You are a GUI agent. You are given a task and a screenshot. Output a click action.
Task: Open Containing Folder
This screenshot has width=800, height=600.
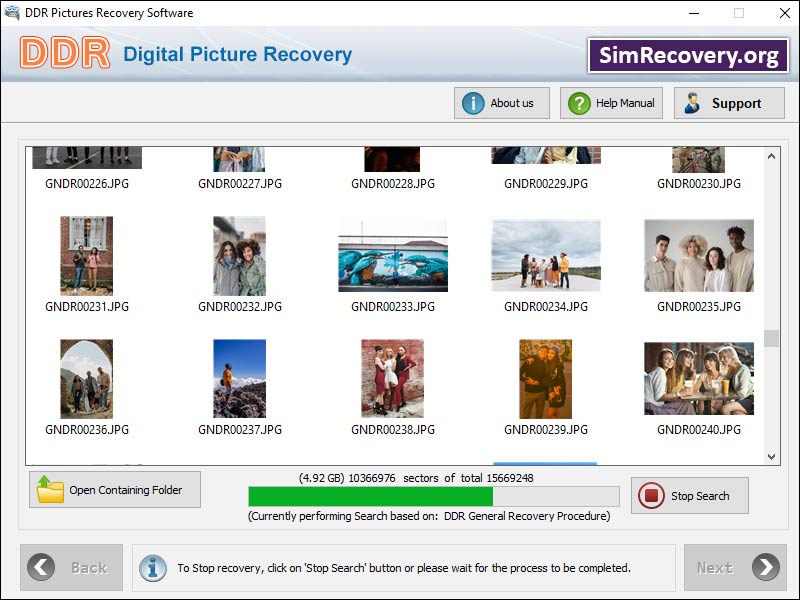point(114,489)
